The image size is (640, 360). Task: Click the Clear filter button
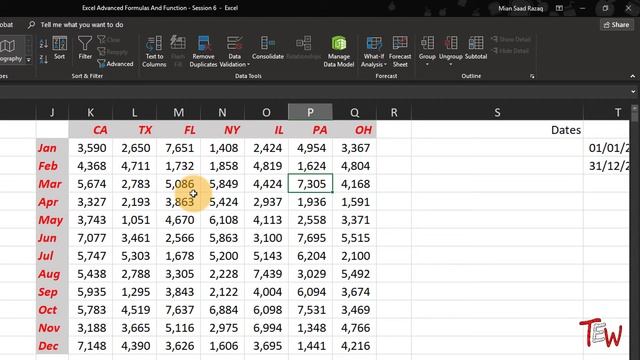pyautogui.click(x=109, y=40)
